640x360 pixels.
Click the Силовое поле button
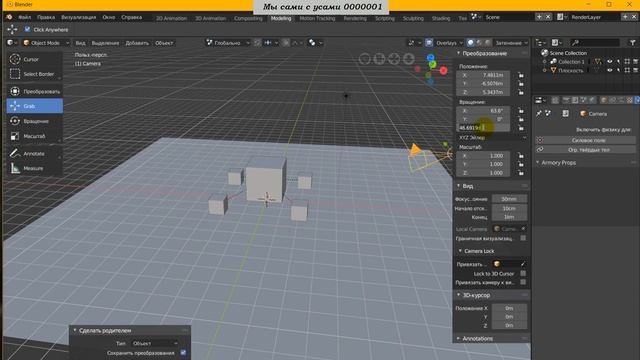click(586, 140)
